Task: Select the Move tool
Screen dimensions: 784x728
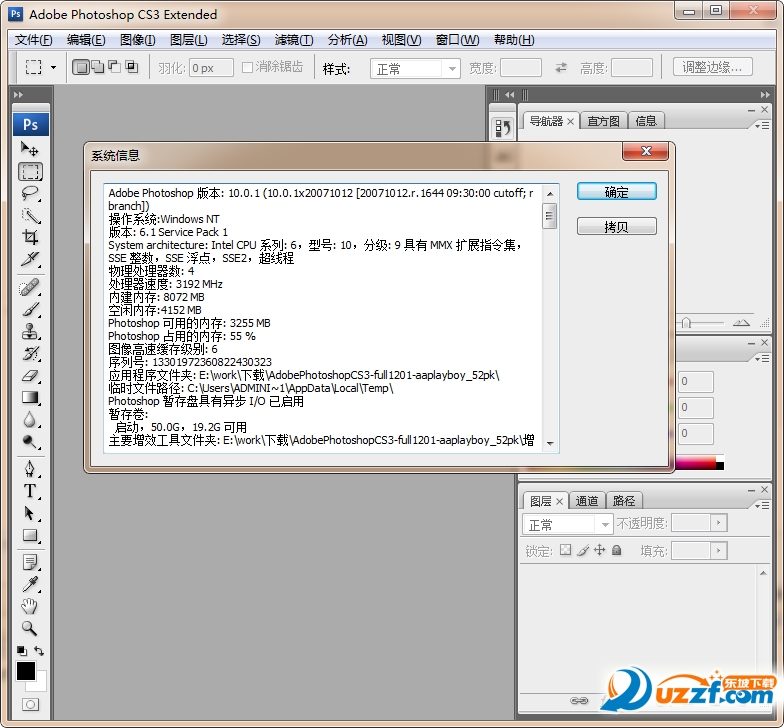Action: pyautogui.click(x=30, y=148)
